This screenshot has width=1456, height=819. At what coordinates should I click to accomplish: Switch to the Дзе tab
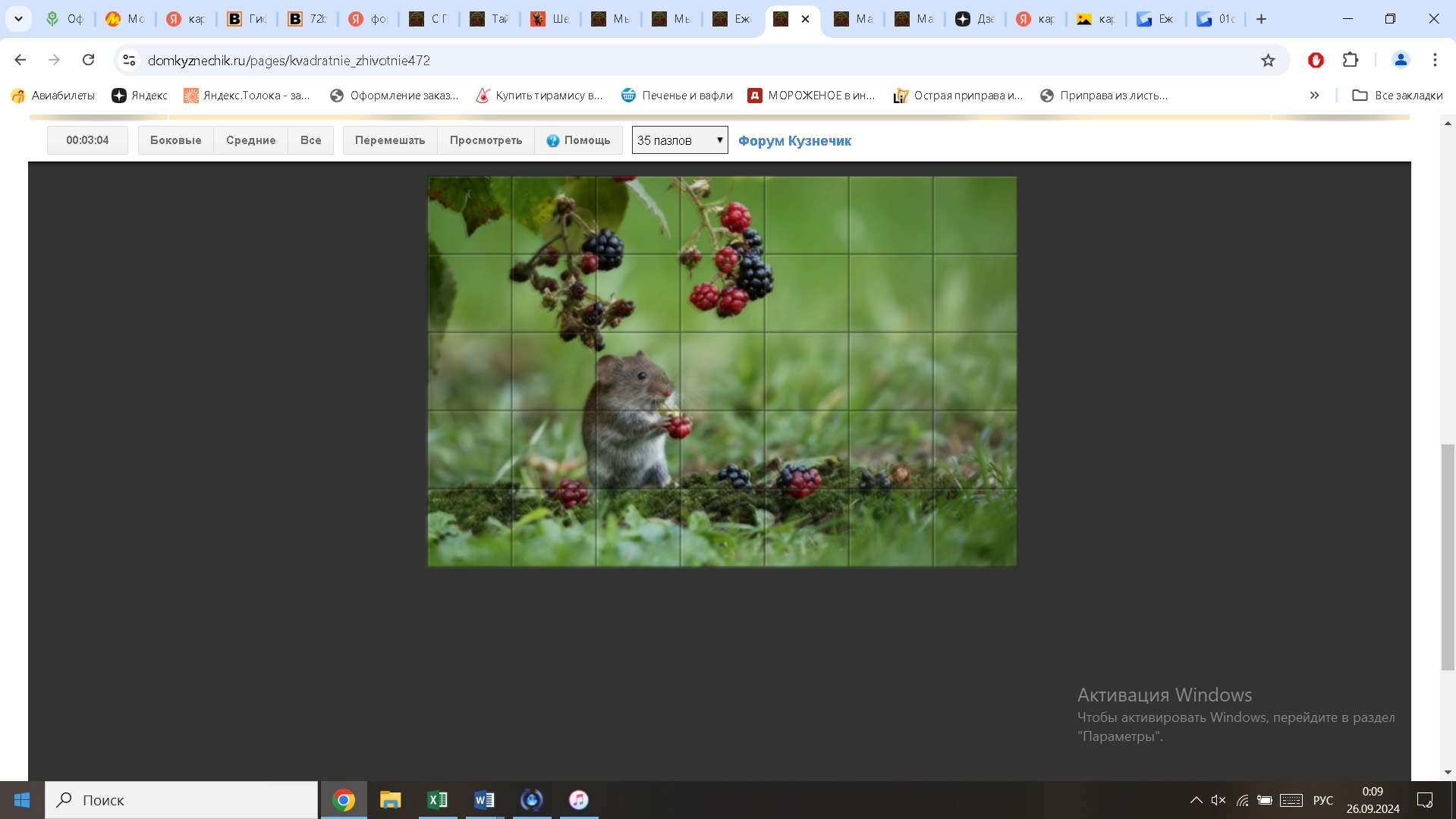[x=975, y=19]
